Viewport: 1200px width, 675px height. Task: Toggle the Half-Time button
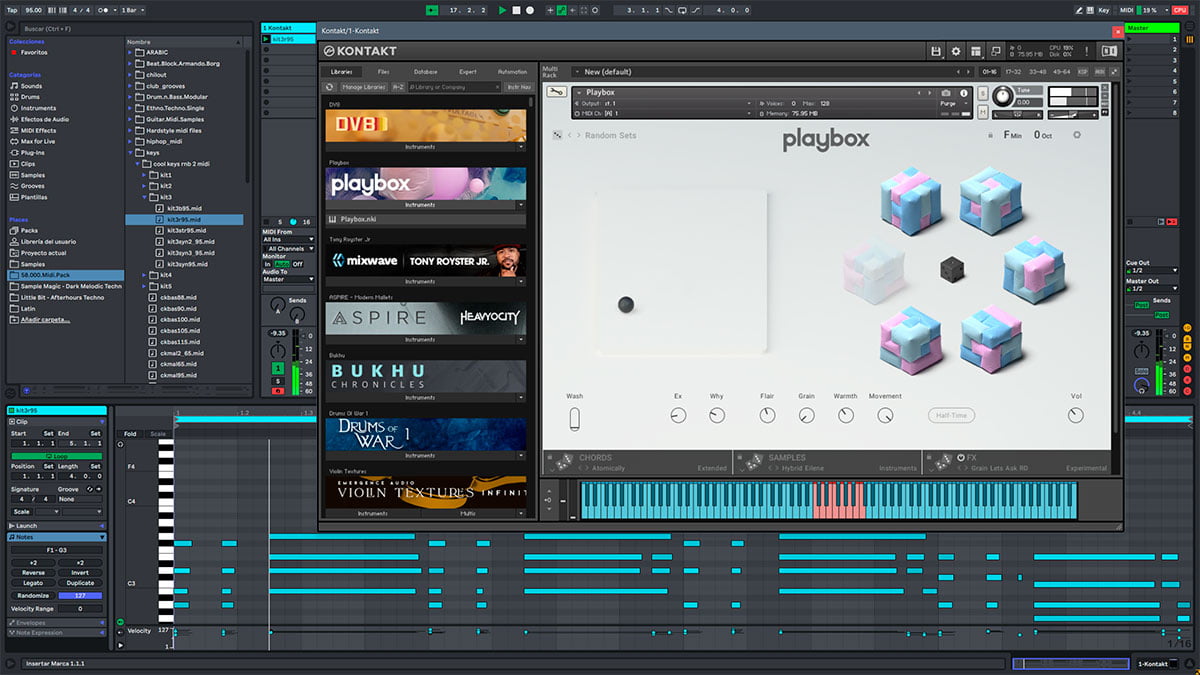click(x=951, y=415)
